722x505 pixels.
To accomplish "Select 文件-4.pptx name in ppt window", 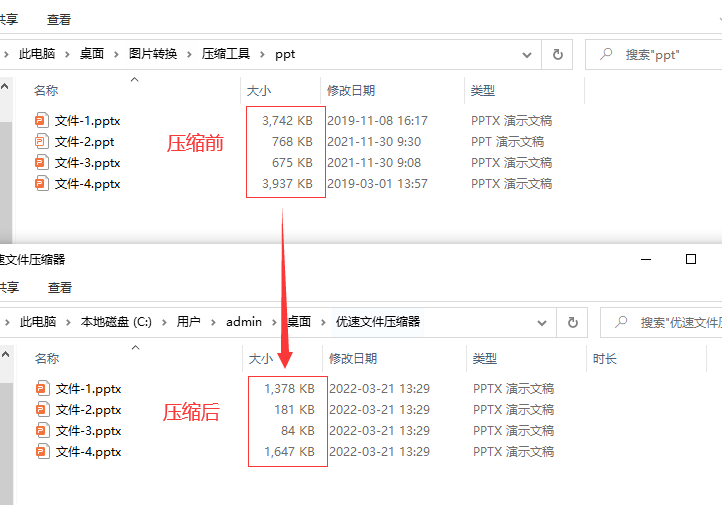I will tap(87, 184).
